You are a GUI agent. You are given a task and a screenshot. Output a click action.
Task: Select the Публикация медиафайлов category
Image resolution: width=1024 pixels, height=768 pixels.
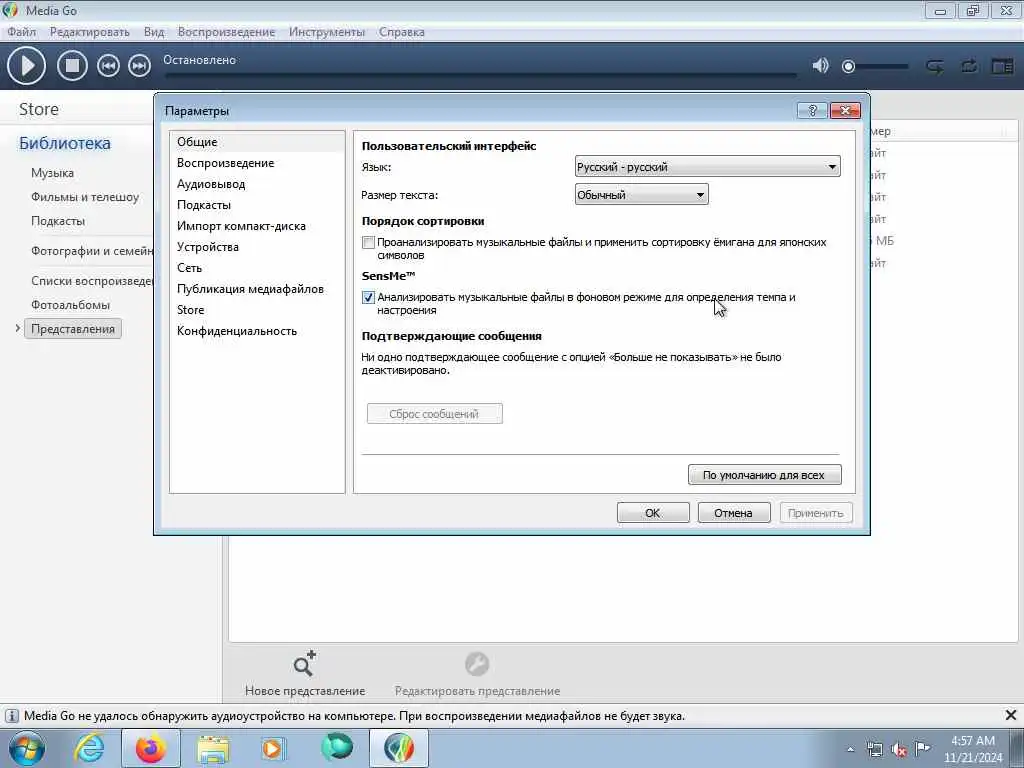pos(257,289)
